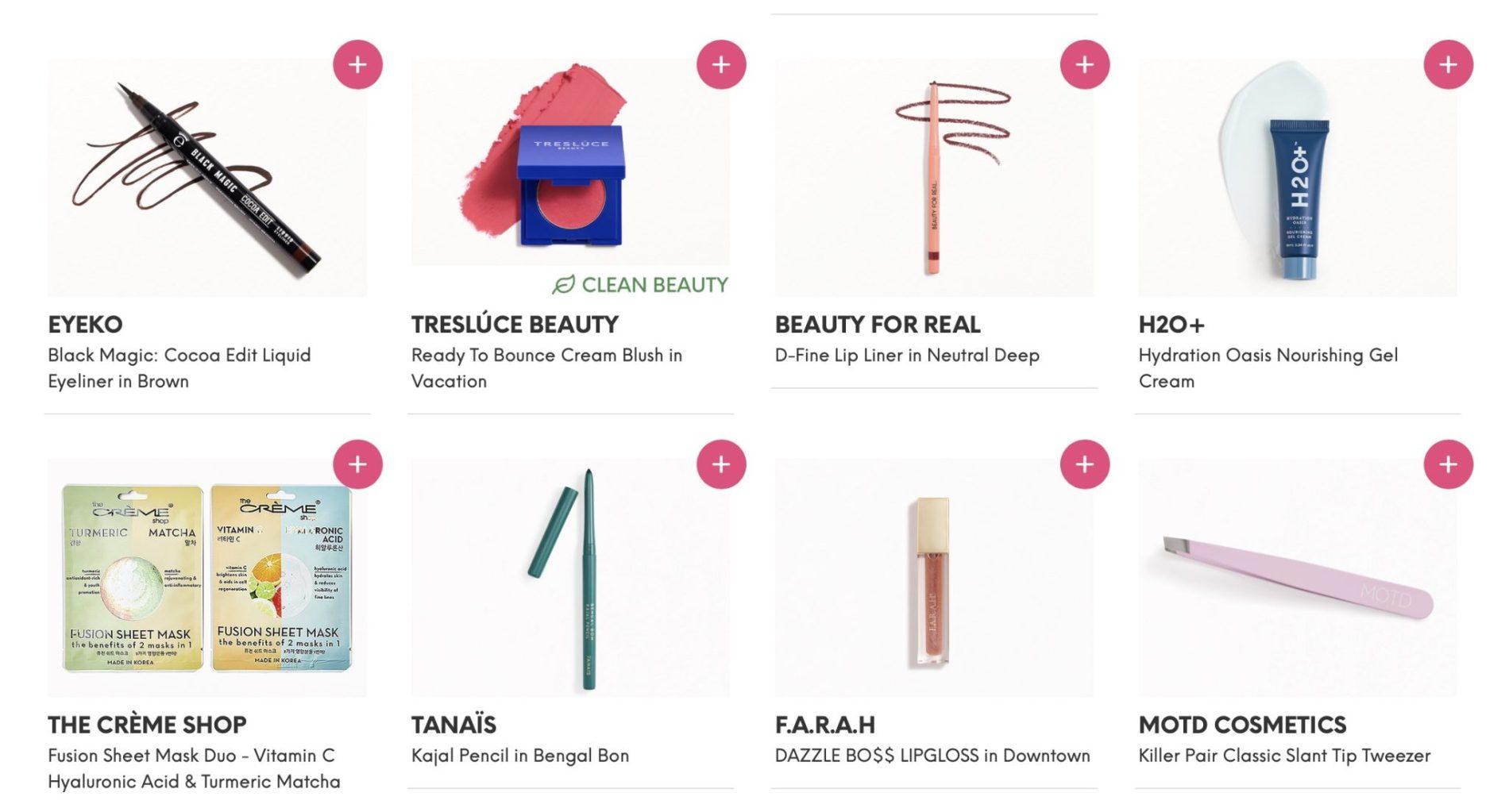Screen dimensions: 1509x812
Task: Add Tanaïs Kajal Pencil via plus icon
Action: click(x=720, y=464)
